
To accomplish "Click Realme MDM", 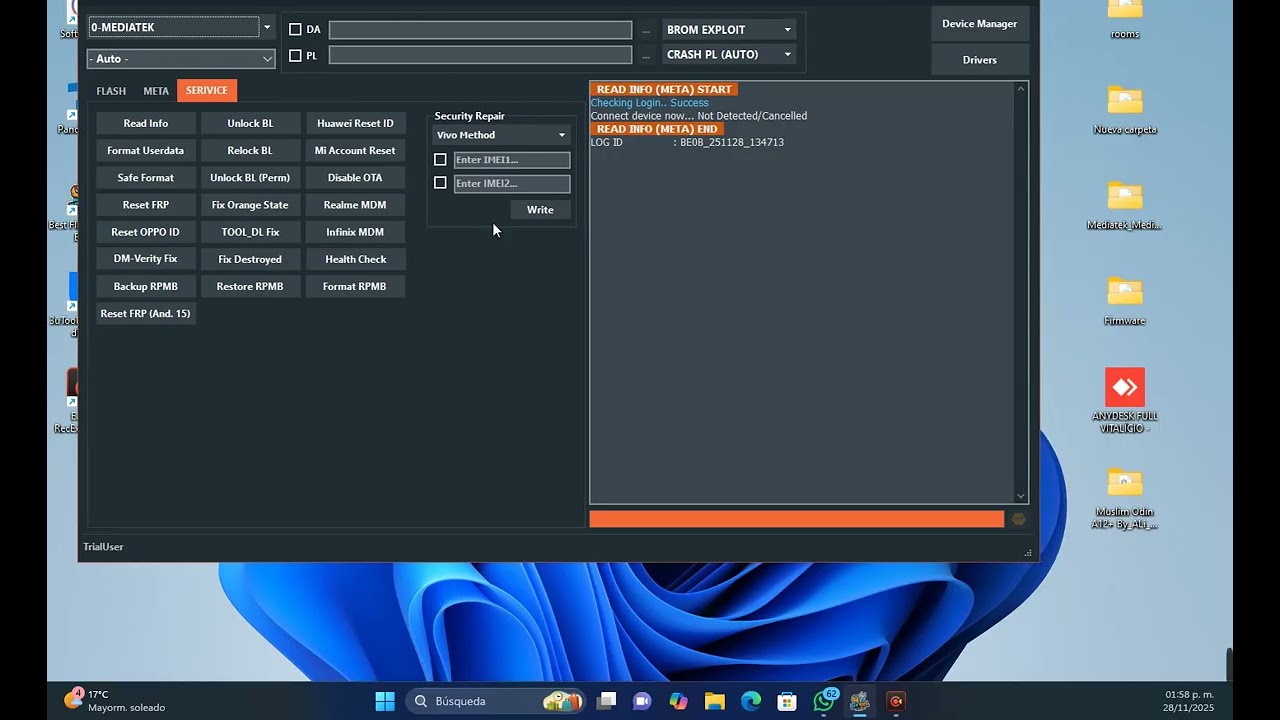I will tap(355, 205).
